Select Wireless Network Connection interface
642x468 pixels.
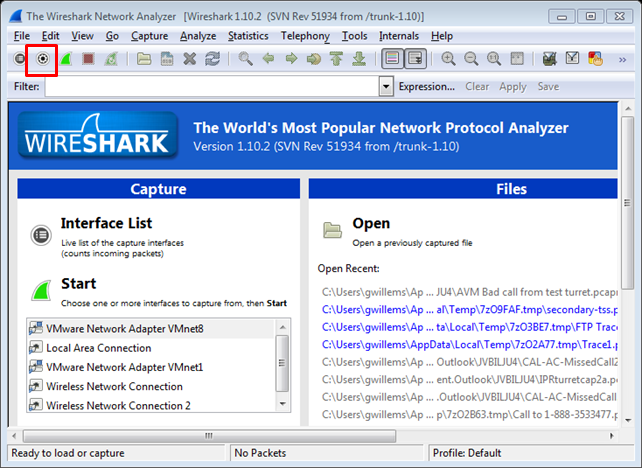point(151,387)
